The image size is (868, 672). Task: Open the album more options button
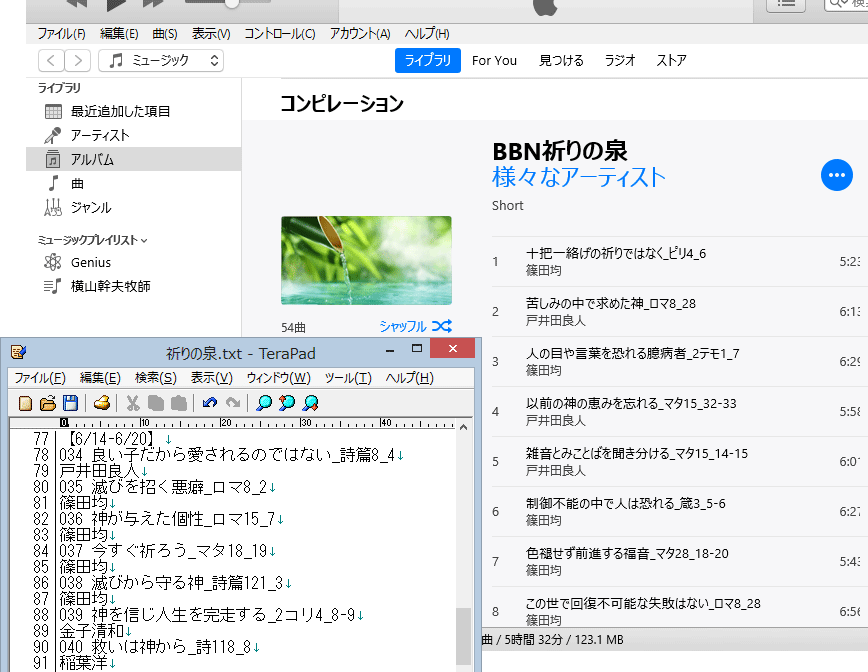(x=836, y=175)
